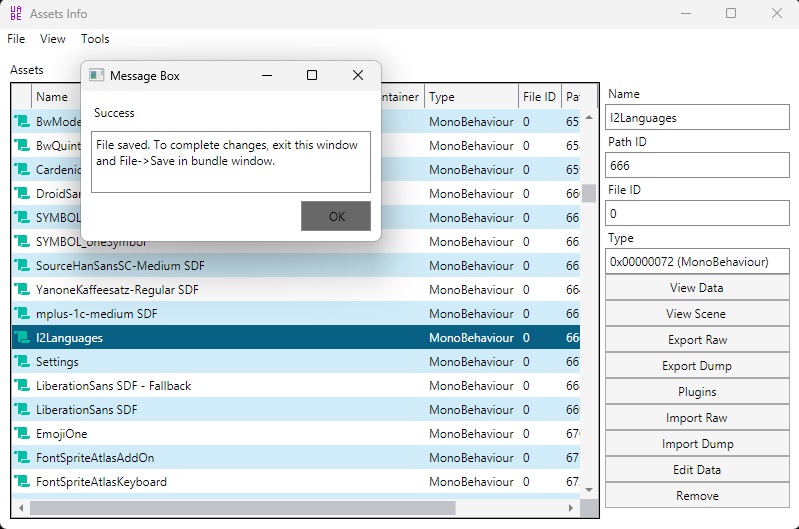Click the asset icon beside YanoneKaffeesatz-Regular SDF
This screenshot has width=799, height=529.
tap(22, 289)
